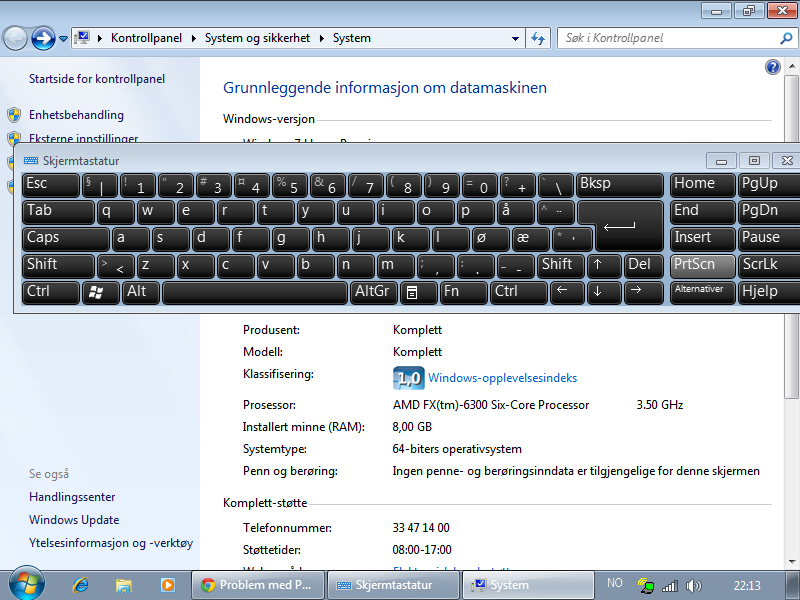Click the NO language indicator in tray
This screenshot has width=800, height=600.
tap(614, 583)
